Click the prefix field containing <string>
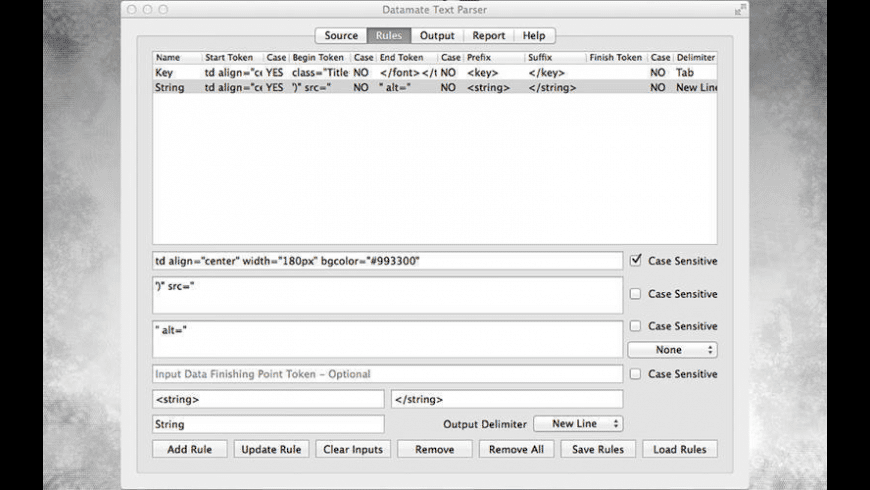870x490 pixels. [268, 399]
